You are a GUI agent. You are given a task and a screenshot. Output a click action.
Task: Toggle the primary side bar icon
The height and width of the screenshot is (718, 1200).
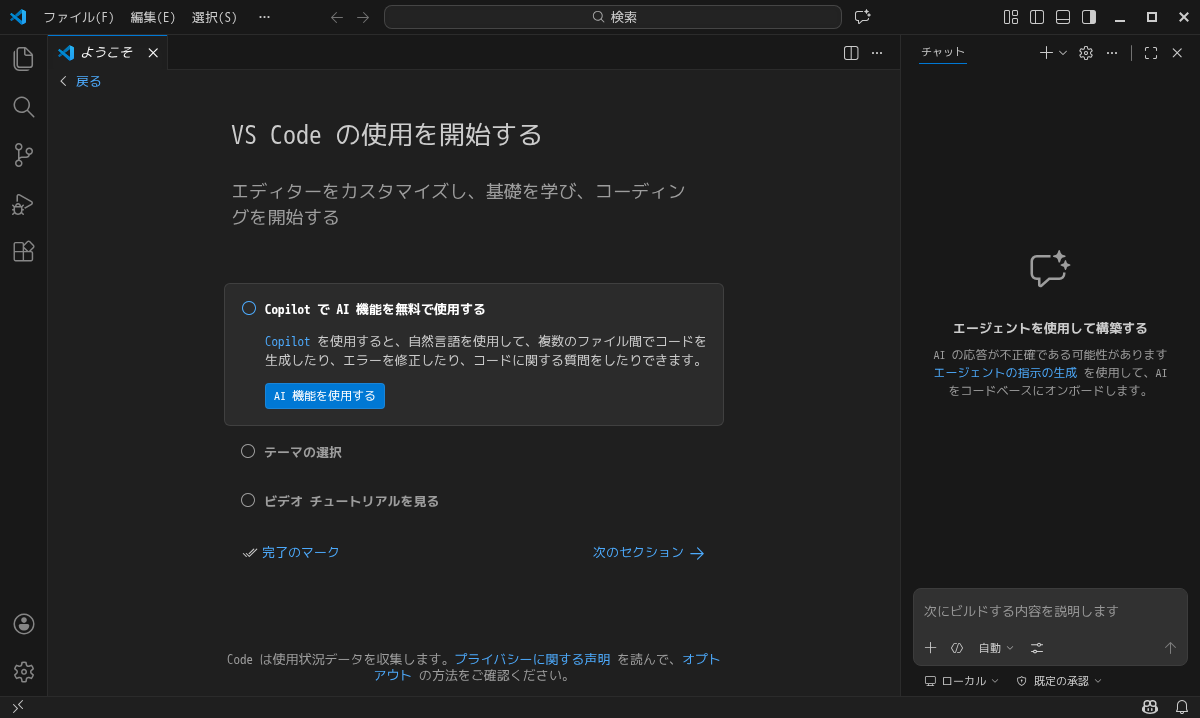[x=1037, y=17]
